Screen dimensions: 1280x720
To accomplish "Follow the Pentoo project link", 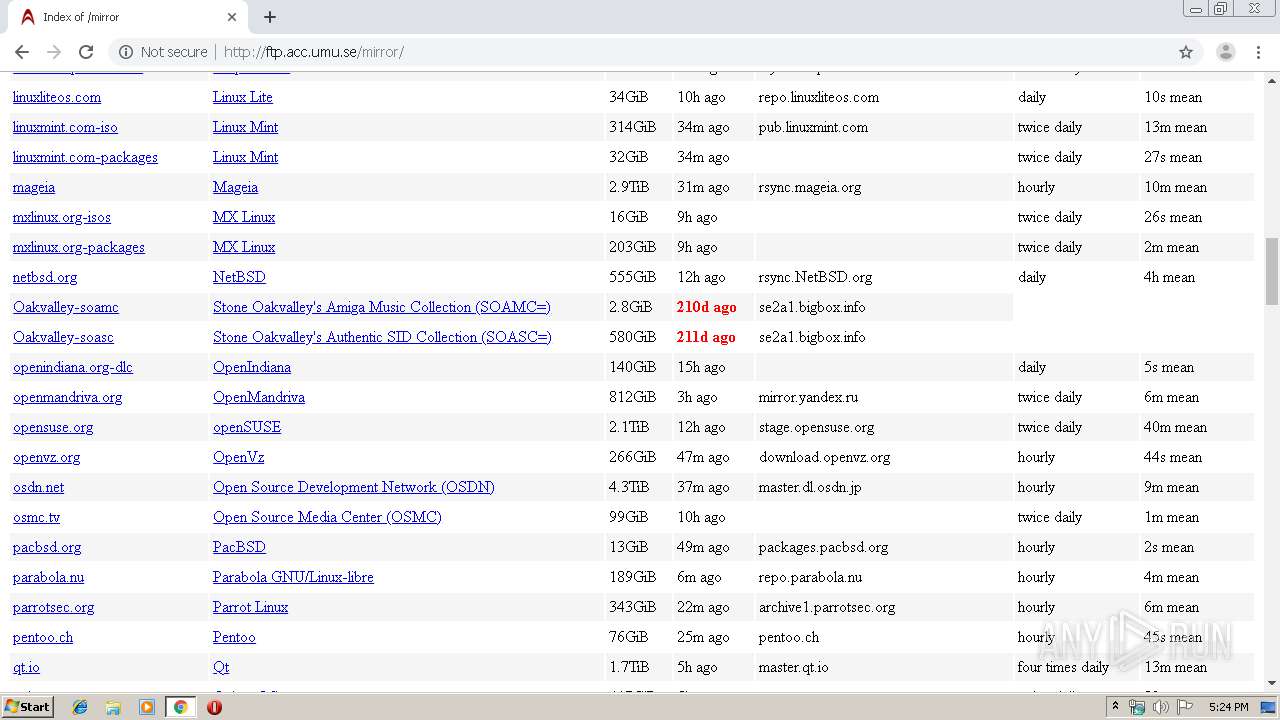I will [234, 637].
